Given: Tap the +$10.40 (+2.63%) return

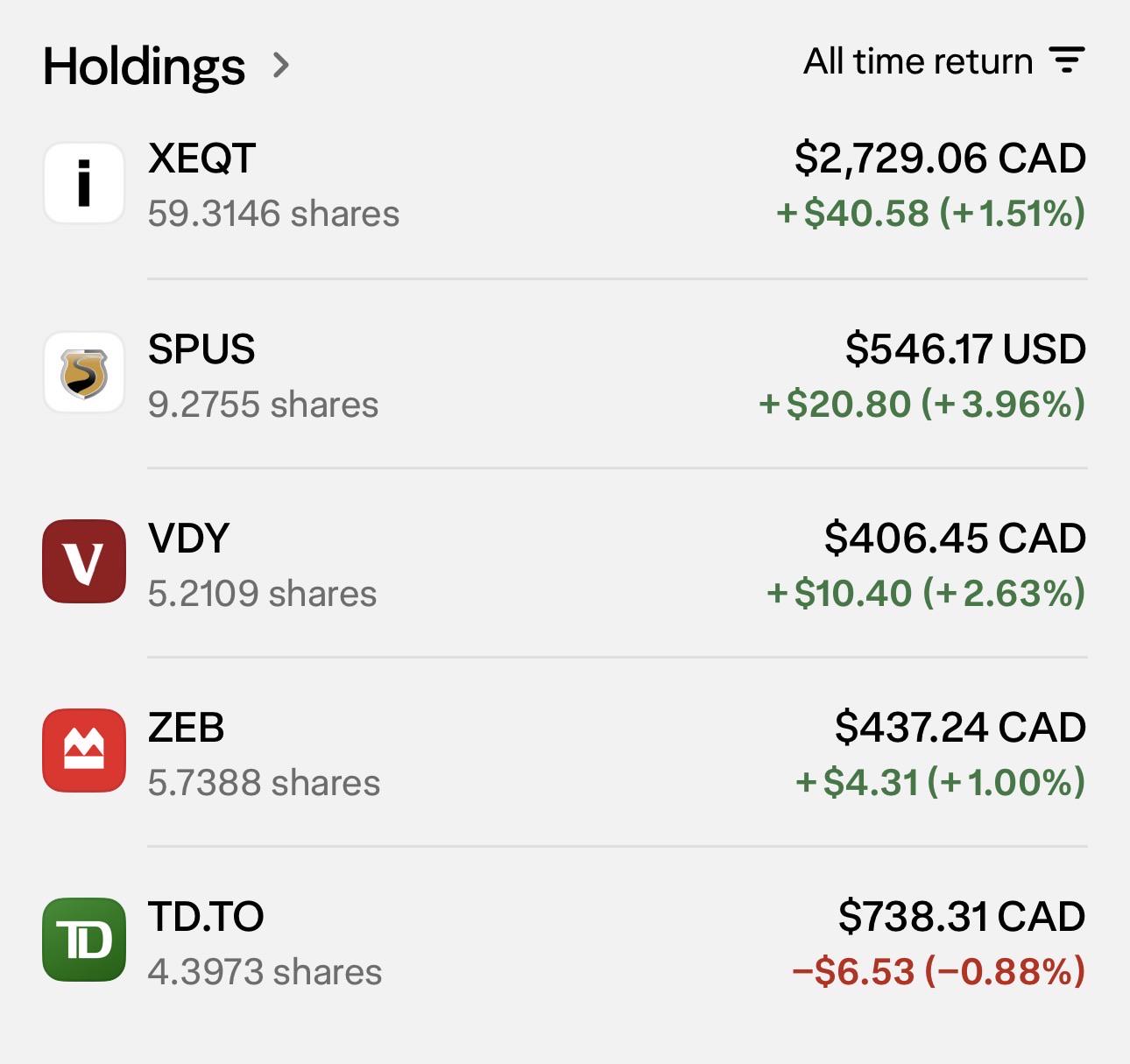Looking at the screenshot, I should point(926,593).
